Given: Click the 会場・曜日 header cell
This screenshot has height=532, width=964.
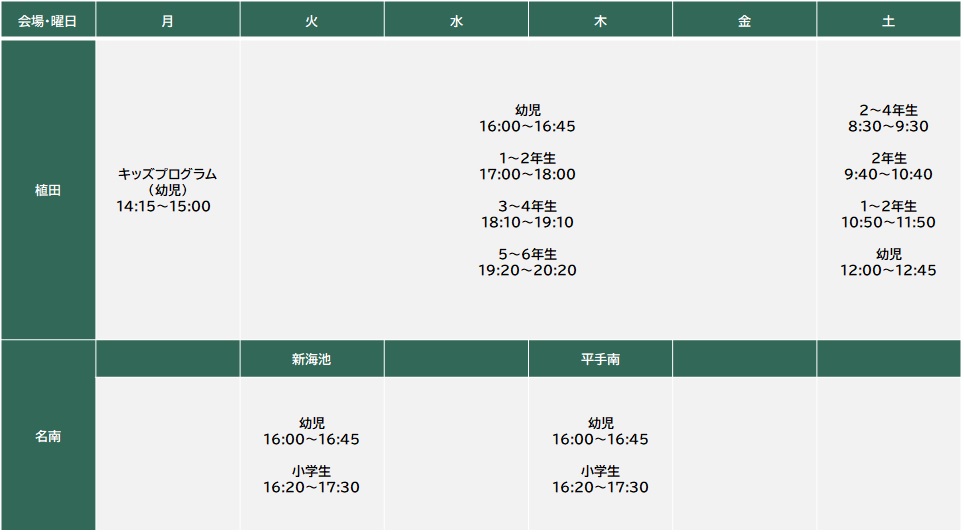Looking at the screenshot, I should [48, 20].
